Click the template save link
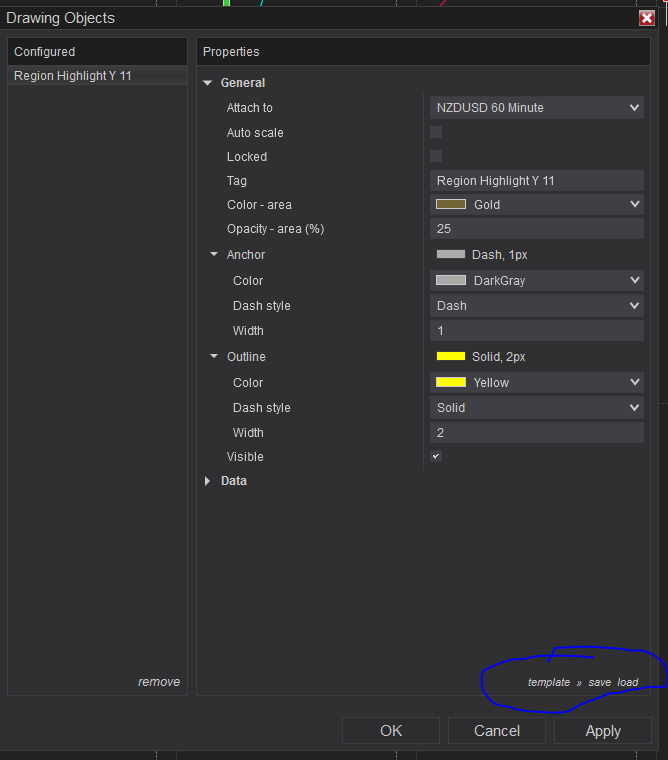 pos(599,682)
